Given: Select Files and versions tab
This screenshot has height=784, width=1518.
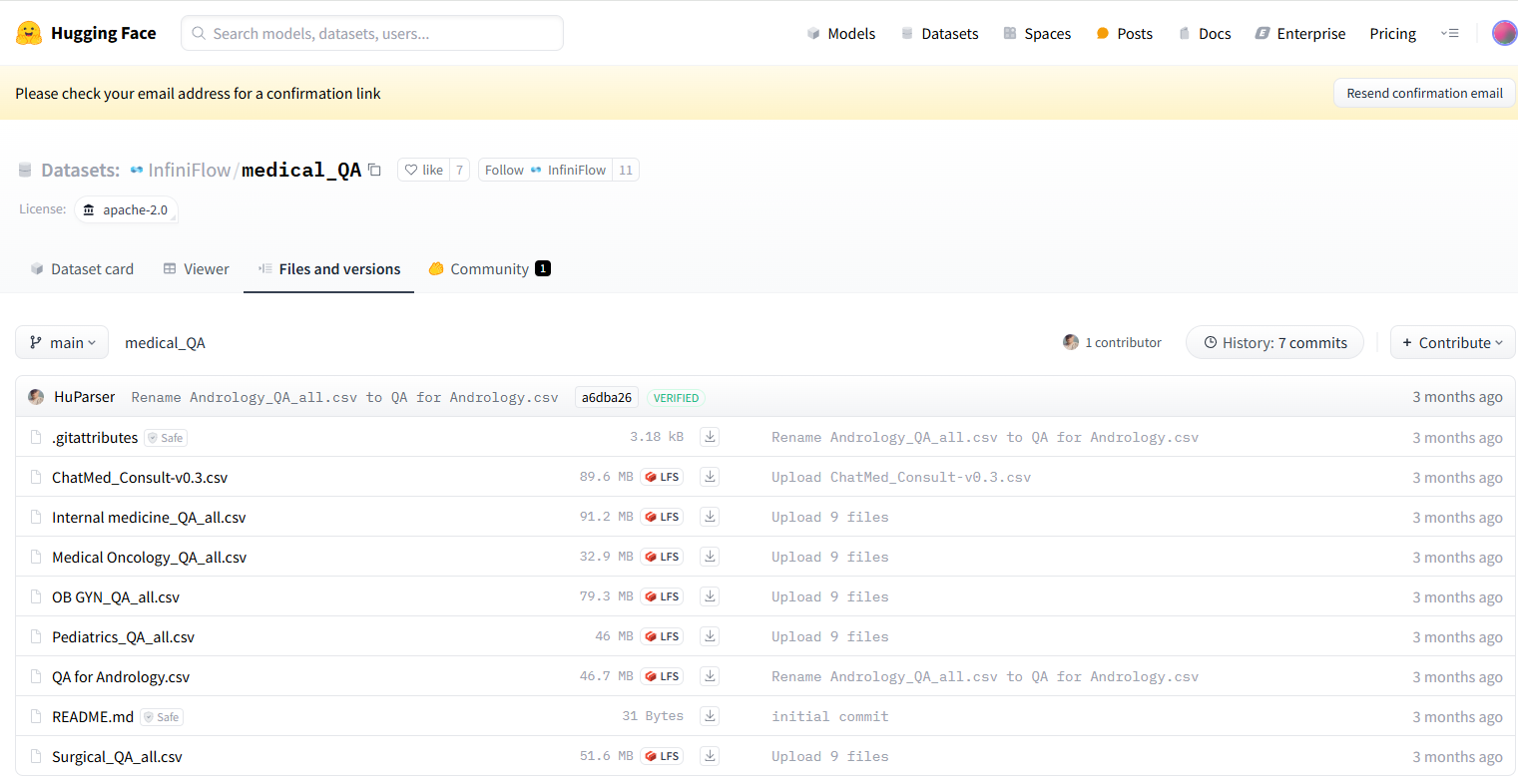Looking at the screenshot, I should coord(329,269).
